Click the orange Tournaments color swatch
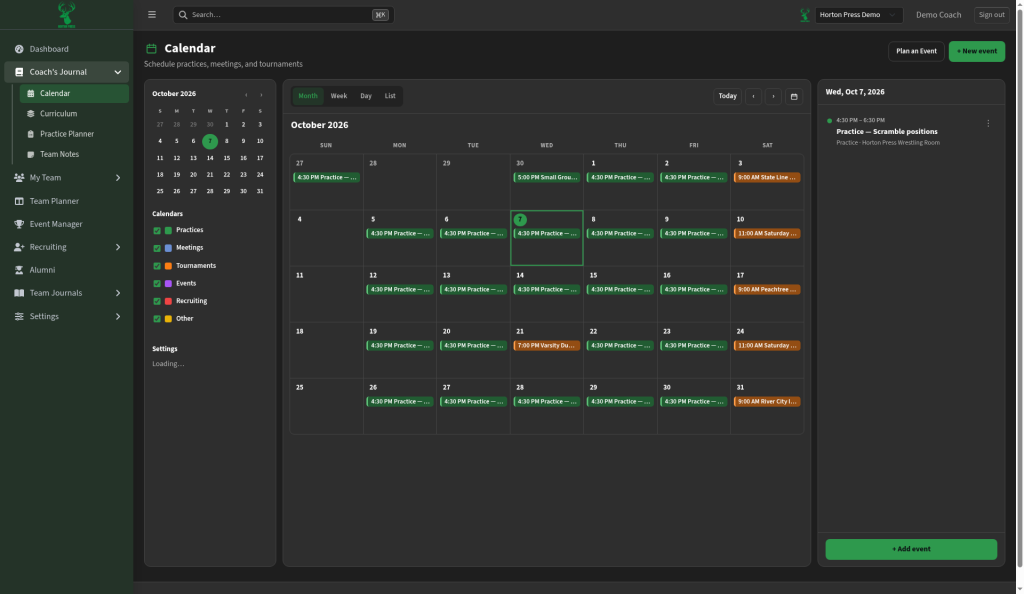 [x=168, y=266]
